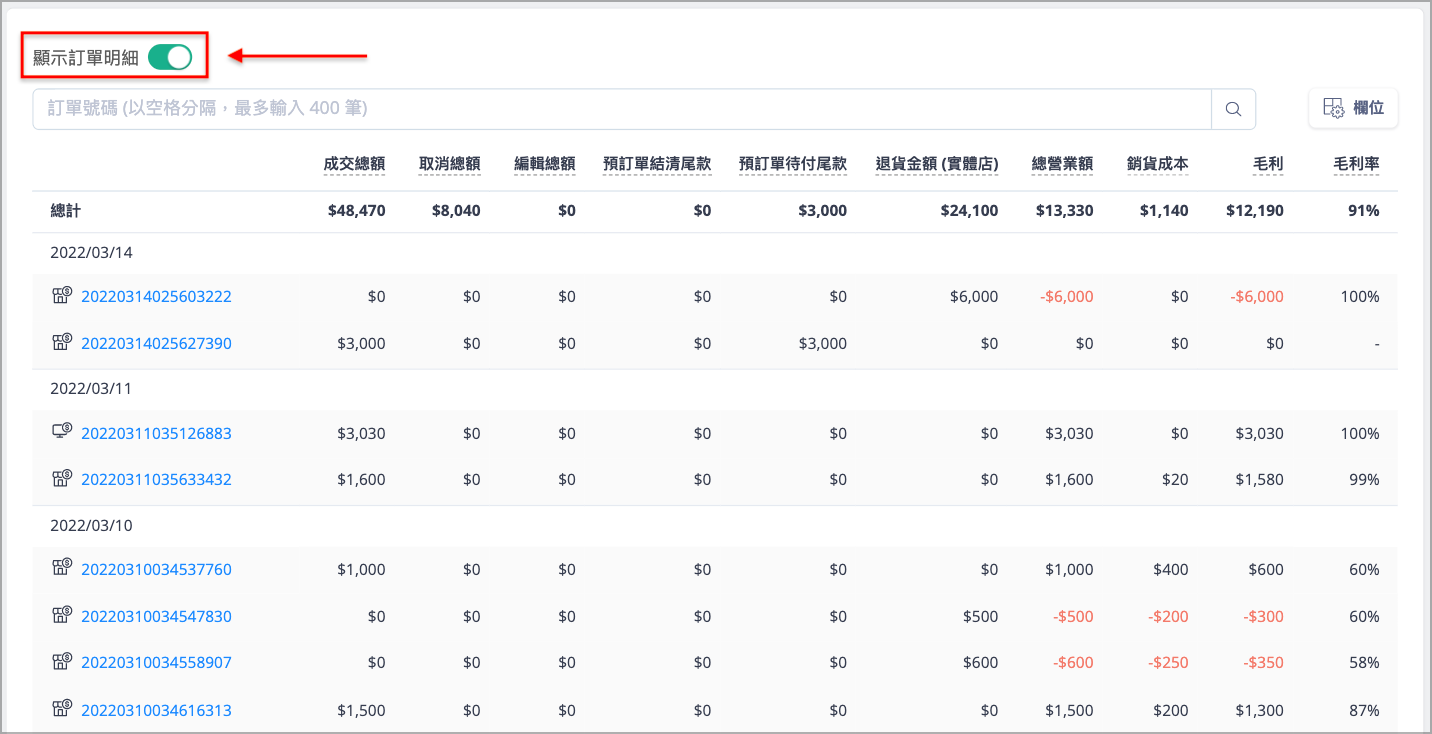Open order link 20220310034558907

(x=156, y=663)
